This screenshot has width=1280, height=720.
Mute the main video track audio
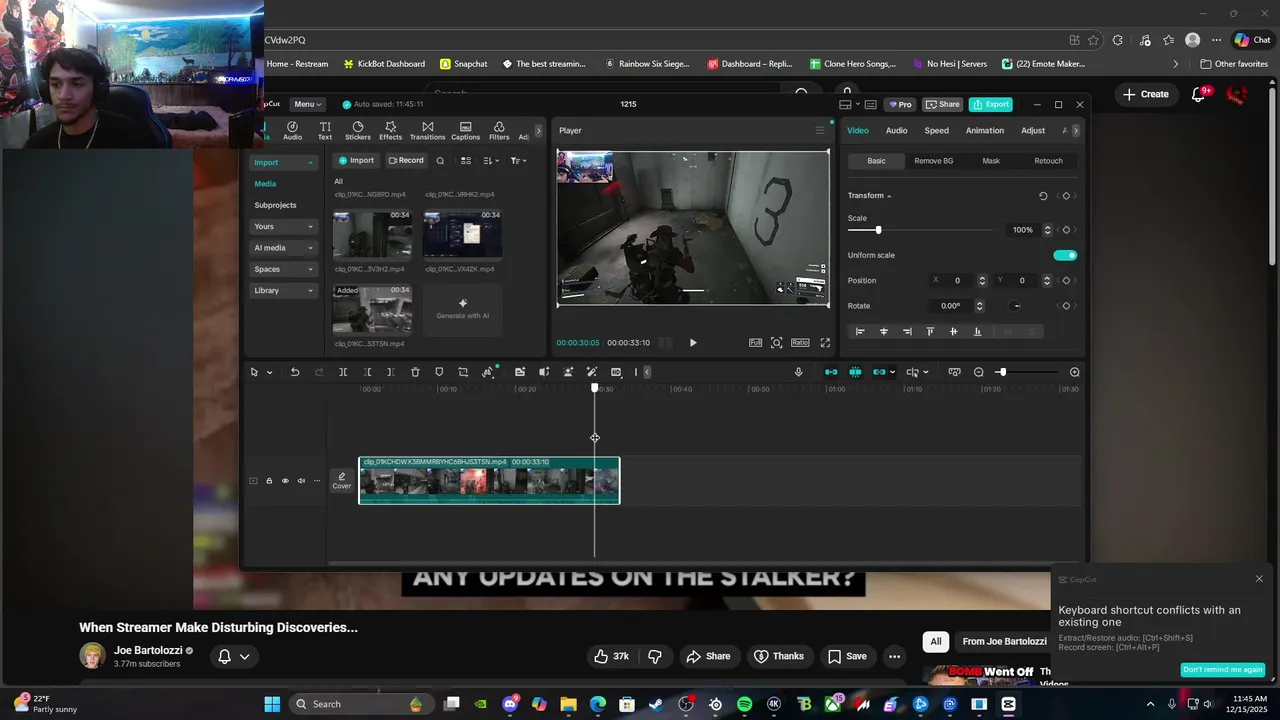(301, 481)
